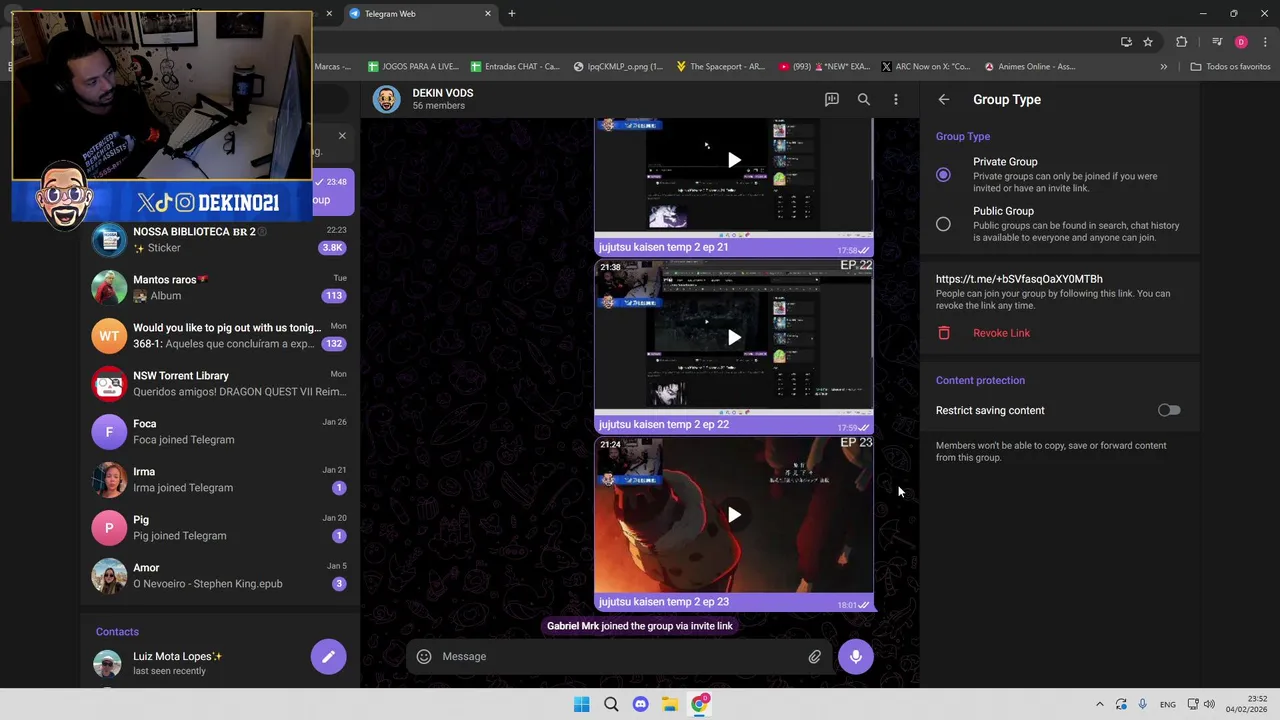Open a new browser tab

tap(511, 14)
